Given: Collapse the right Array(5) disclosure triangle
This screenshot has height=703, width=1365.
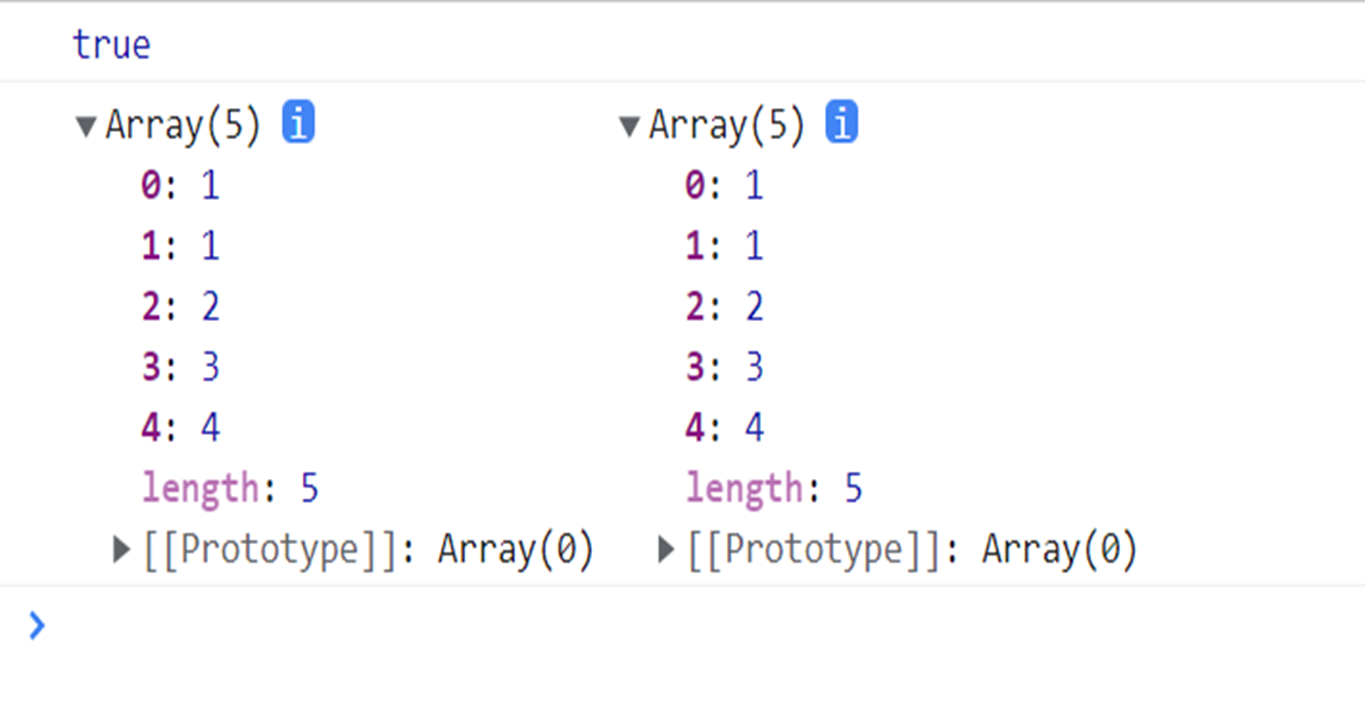Looking at the screenshot, I should [x=629, y=127].
